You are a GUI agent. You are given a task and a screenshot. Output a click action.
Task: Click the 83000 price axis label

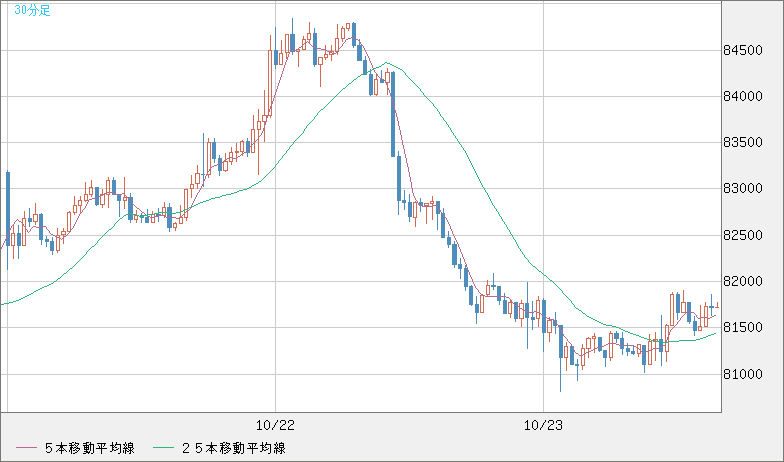point(743,188)
